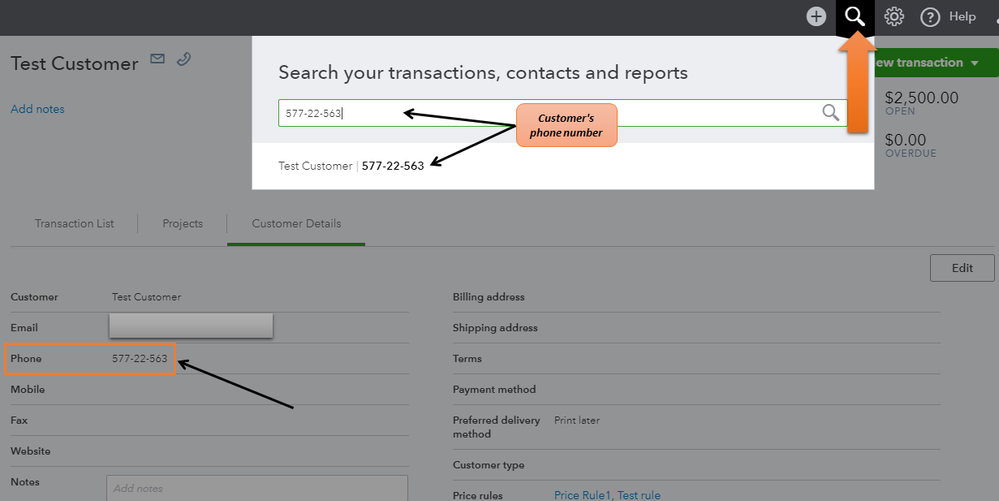Open the Test rule price rule link
Viewport: 999px width, 501px height.
[x=639, y=495]
